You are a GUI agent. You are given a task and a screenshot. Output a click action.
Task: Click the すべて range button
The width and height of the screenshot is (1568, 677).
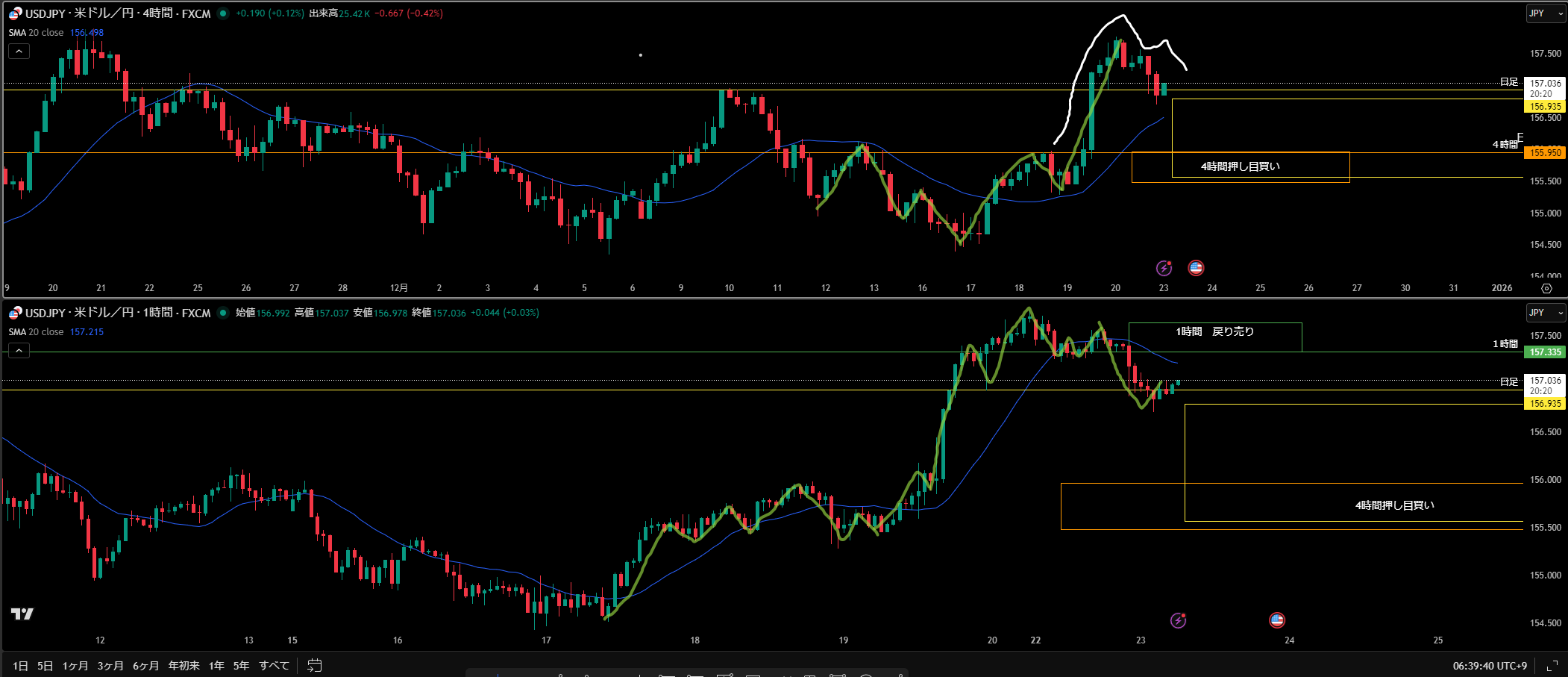point(274,665)
